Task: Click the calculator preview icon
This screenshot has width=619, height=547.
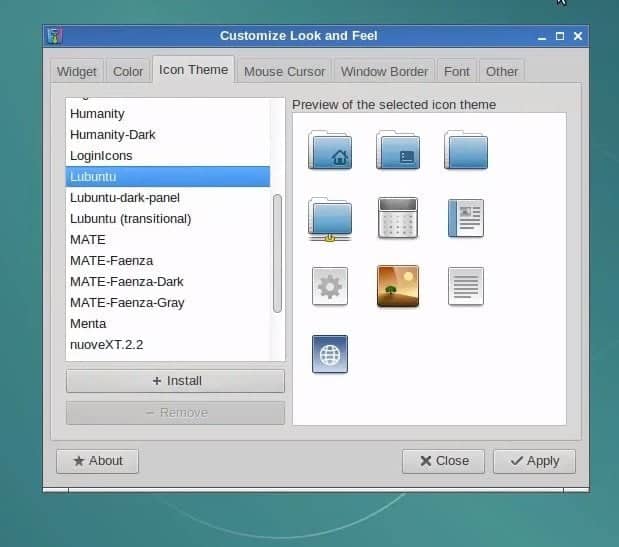Action: point(398,218)
